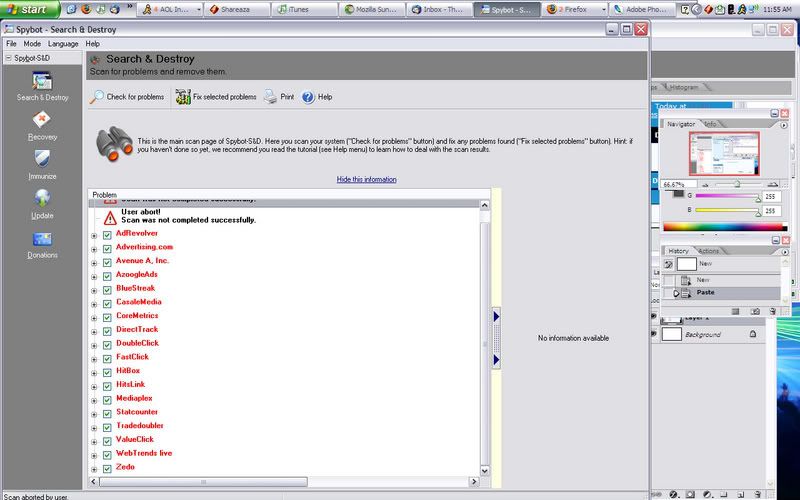Uncheck the AdRevolver checkbox
800x500 pixels.
[x=107, y=235]
